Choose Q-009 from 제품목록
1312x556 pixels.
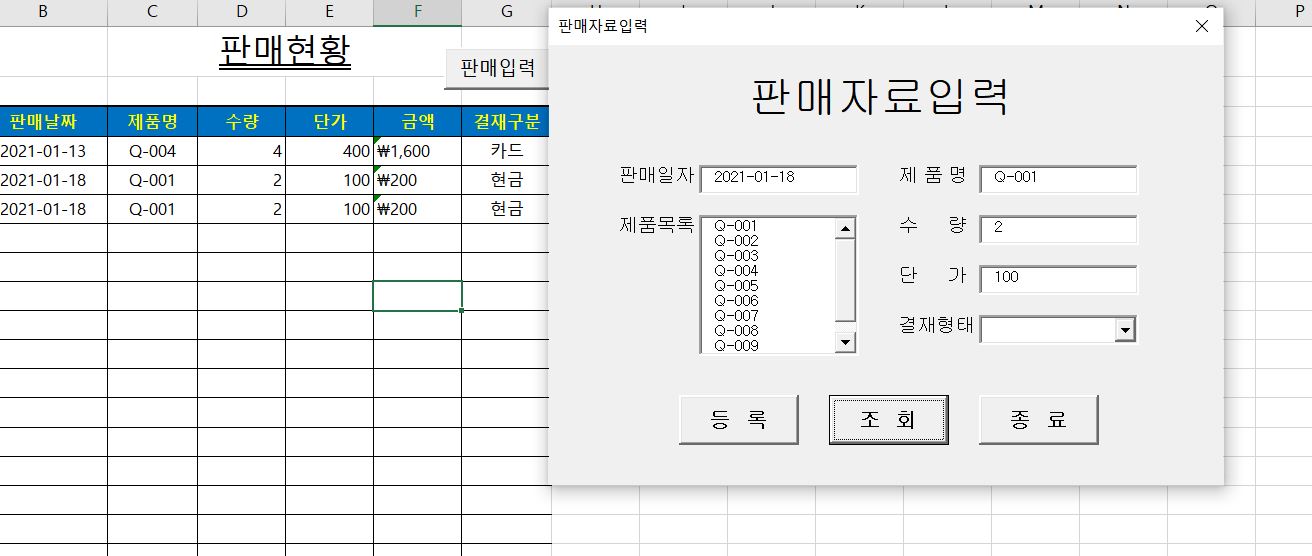click(736, 346)
